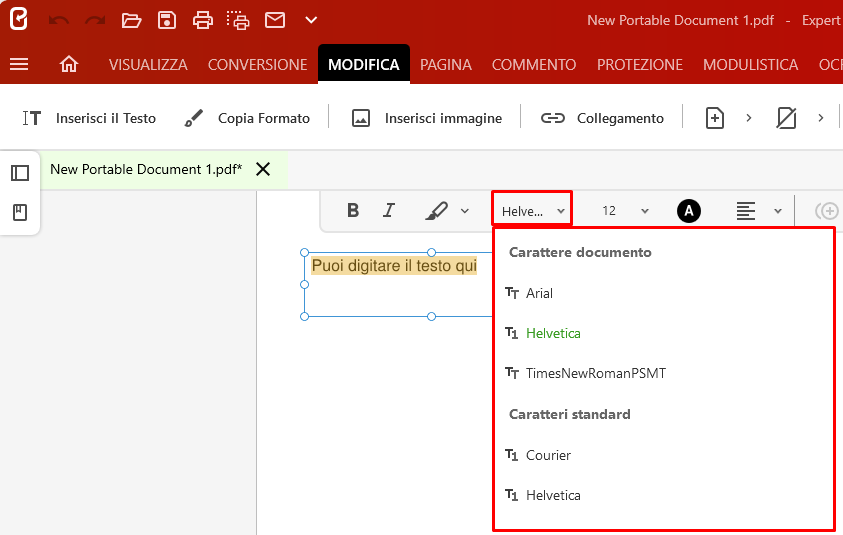Click Inserisci immagine button
The width and height of the screenshot is (843, 535).
(x=427, y=118)
